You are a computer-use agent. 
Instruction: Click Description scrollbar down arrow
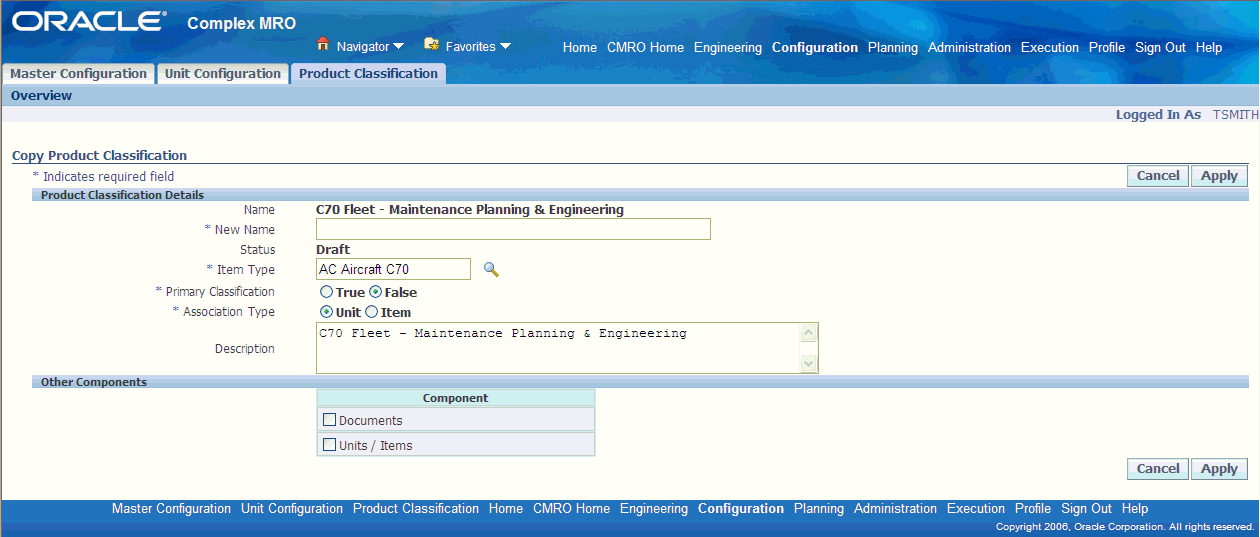coord(809,364)
